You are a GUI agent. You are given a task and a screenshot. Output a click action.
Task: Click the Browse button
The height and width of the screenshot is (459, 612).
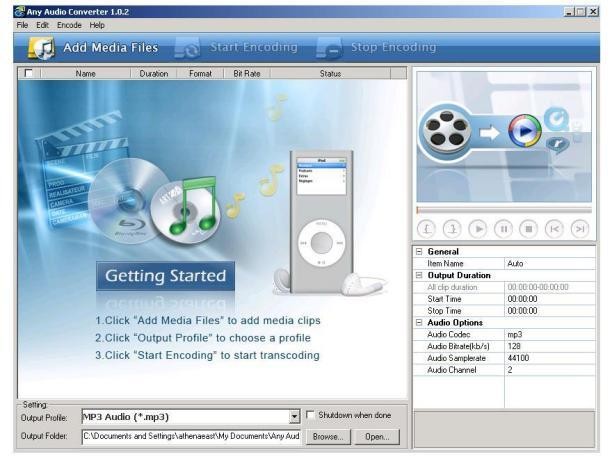328,437
